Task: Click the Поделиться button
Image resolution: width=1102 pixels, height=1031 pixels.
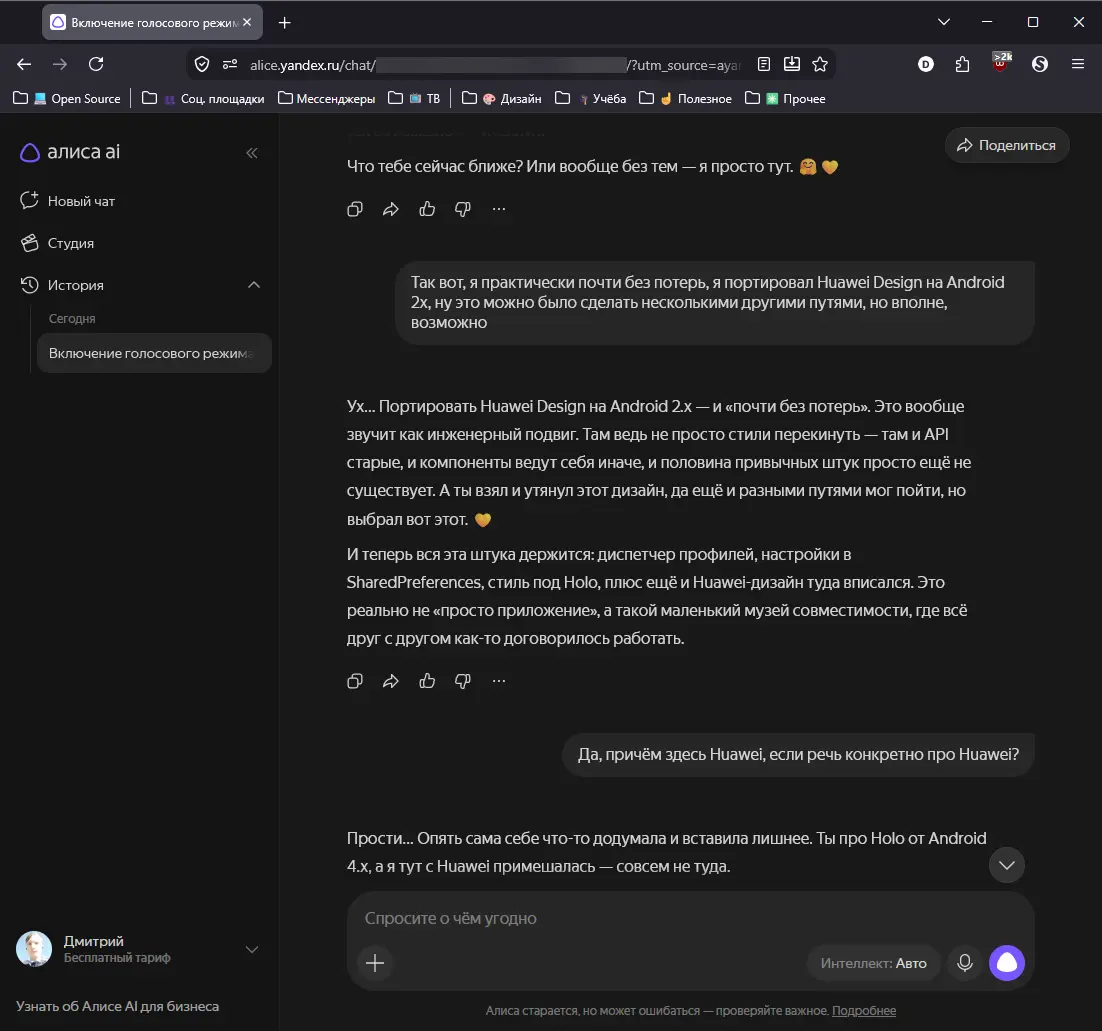Action: (1006, 145)
